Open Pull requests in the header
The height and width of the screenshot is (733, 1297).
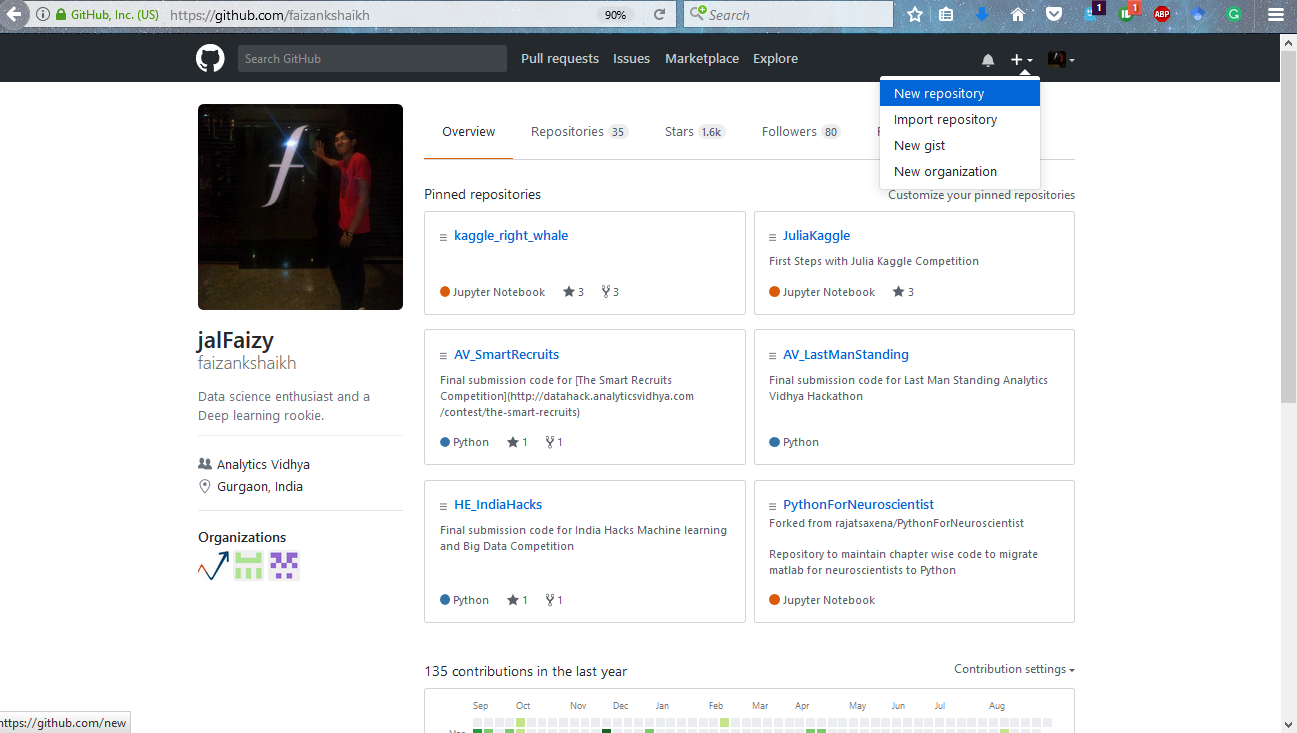(560, 59)
